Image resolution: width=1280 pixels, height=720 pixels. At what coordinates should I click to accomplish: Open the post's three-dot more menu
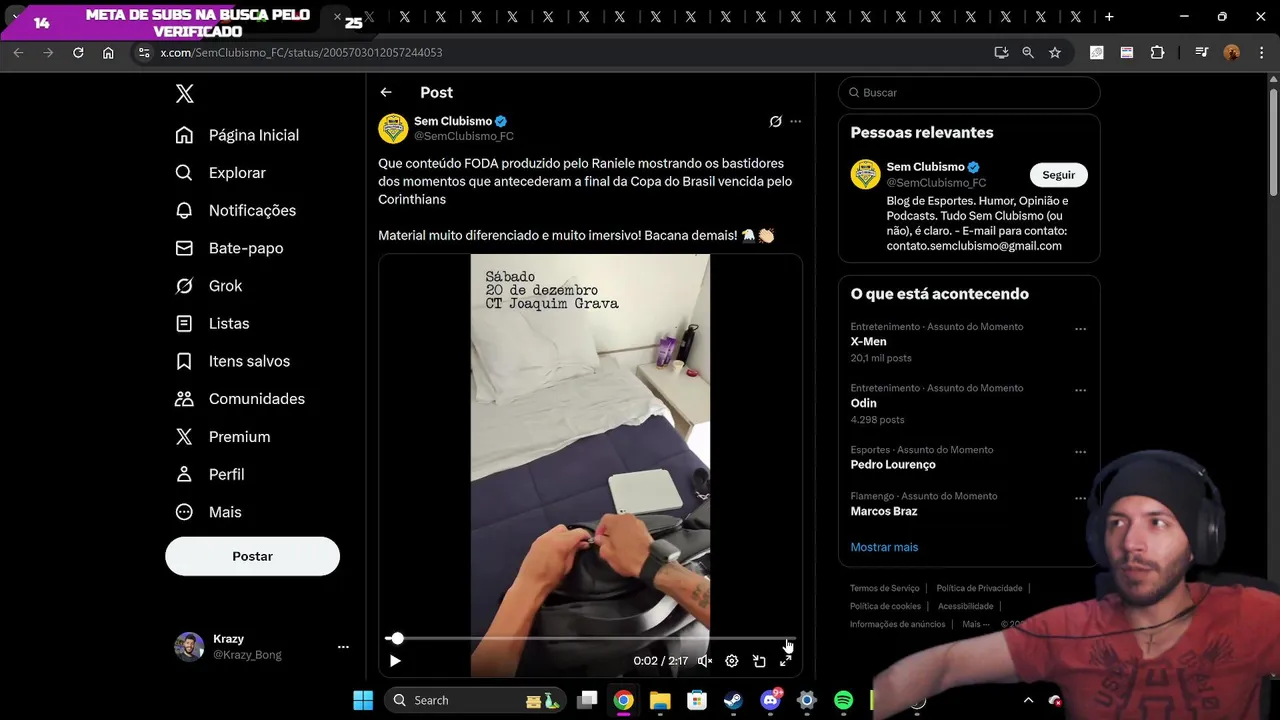click(x=796, y=121)
